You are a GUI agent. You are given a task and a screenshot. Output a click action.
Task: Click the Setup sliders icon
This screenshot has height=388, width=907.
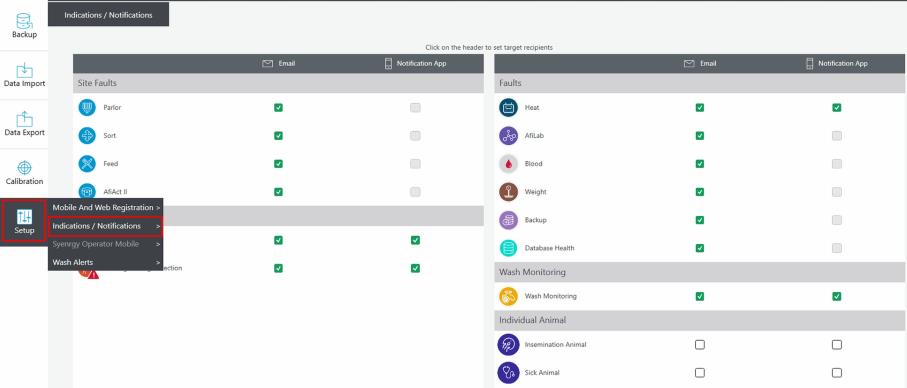pyautogui.click(x=24, y=217)
